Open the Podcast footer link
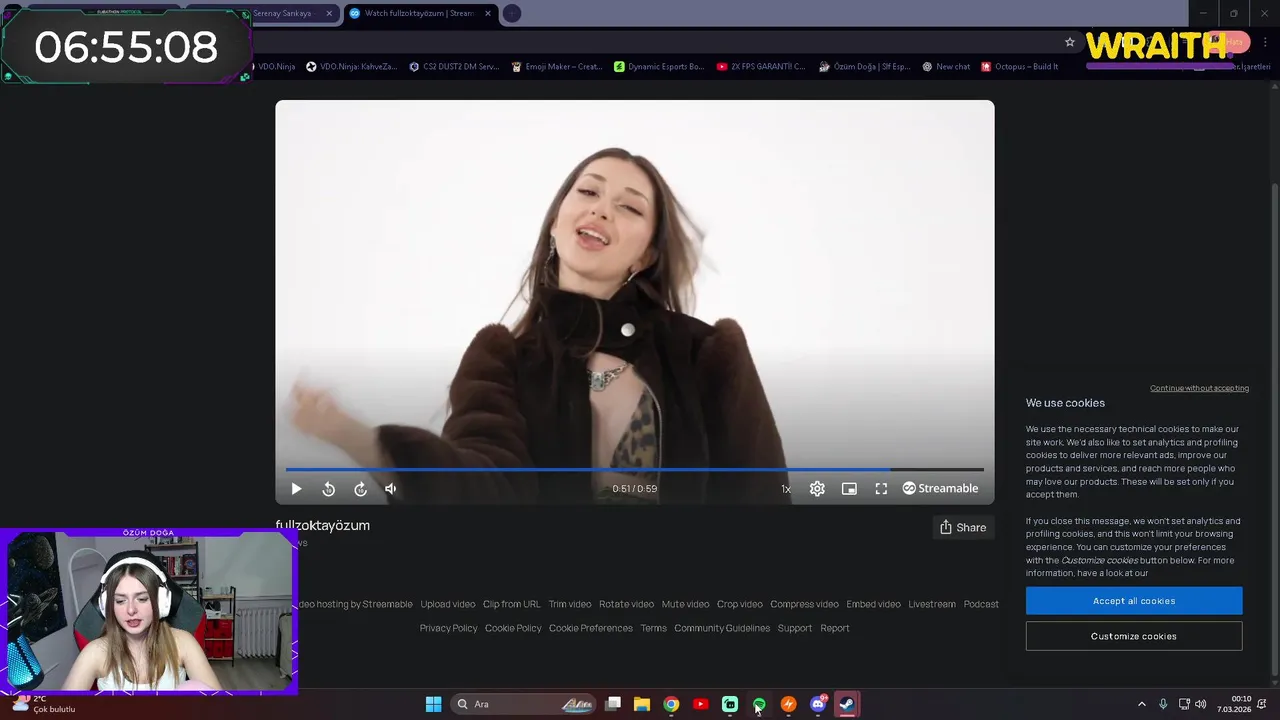Viewport: 1280px width, 720px height. 981,604
